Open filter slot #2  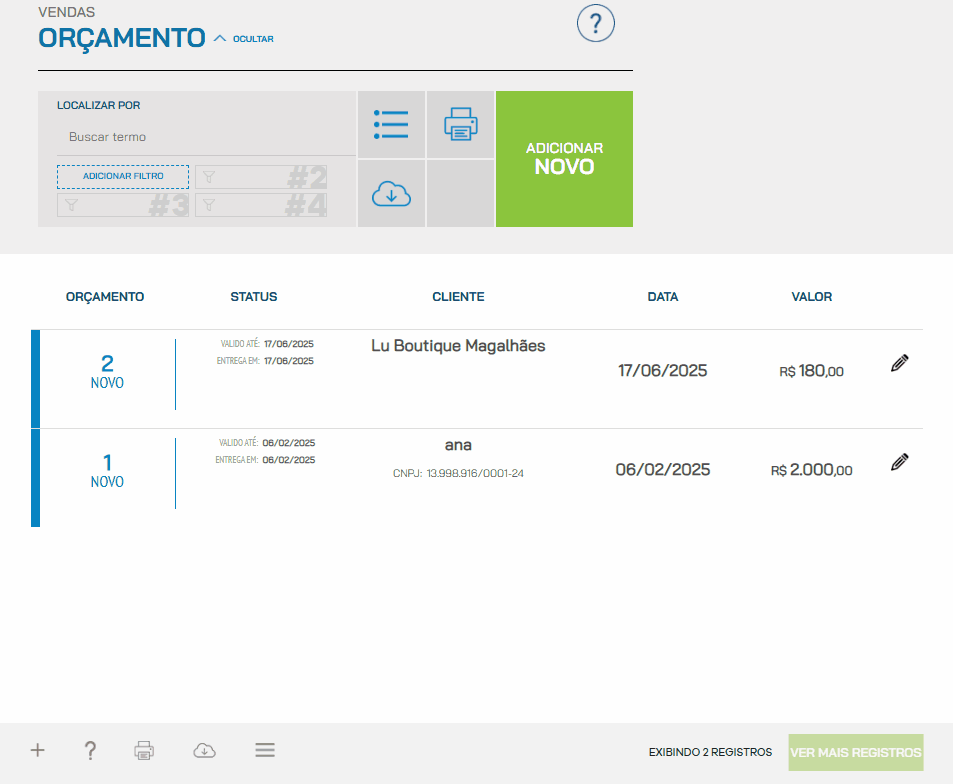pos(261,177)
